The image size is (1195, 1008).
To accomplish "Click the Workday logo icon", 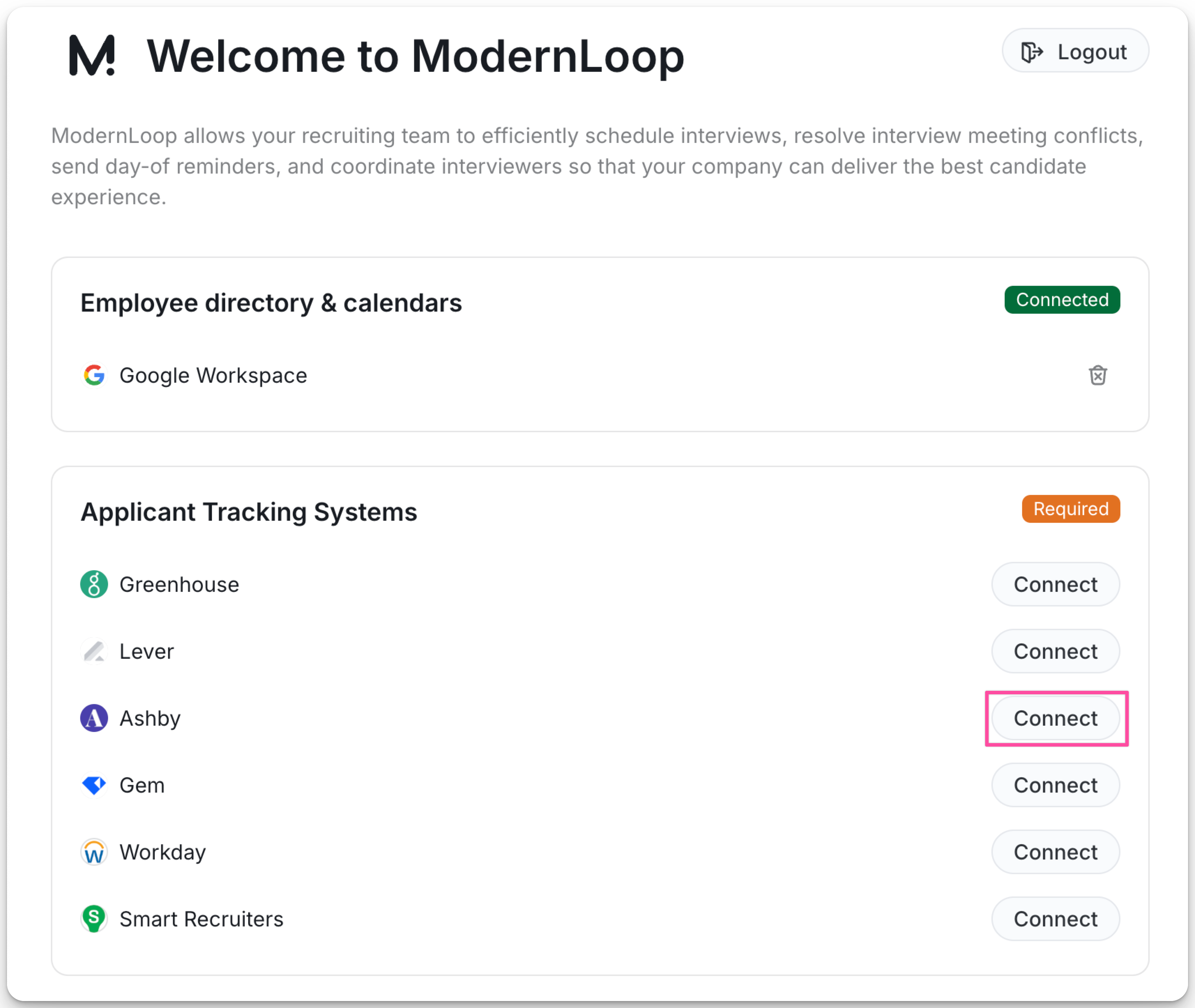I will click(x=94, y=852).
